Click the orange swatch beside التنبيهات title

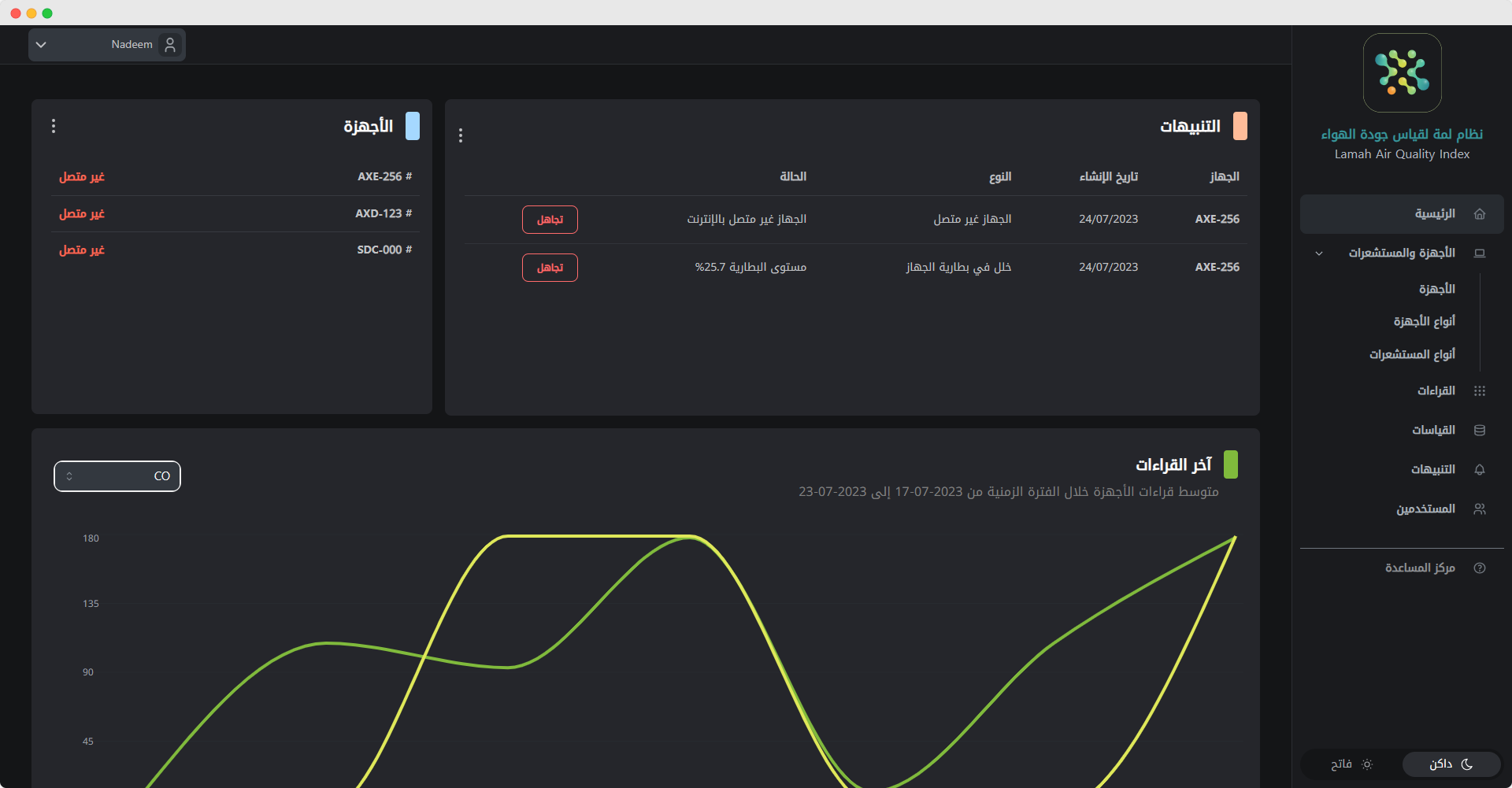coord(1240,126)
